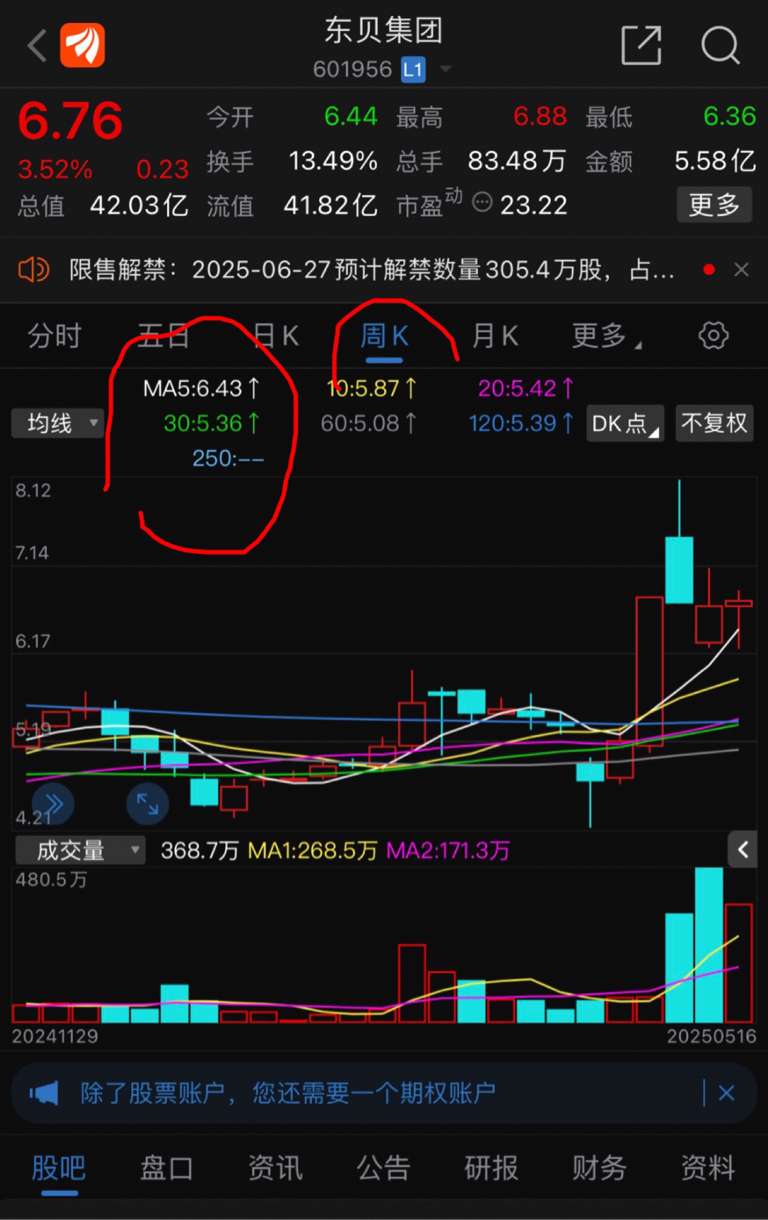Tap the MA5:6.43 value
Viewport: 768px width, 1220px height.
pyautogui.click(x=201, y=388)
